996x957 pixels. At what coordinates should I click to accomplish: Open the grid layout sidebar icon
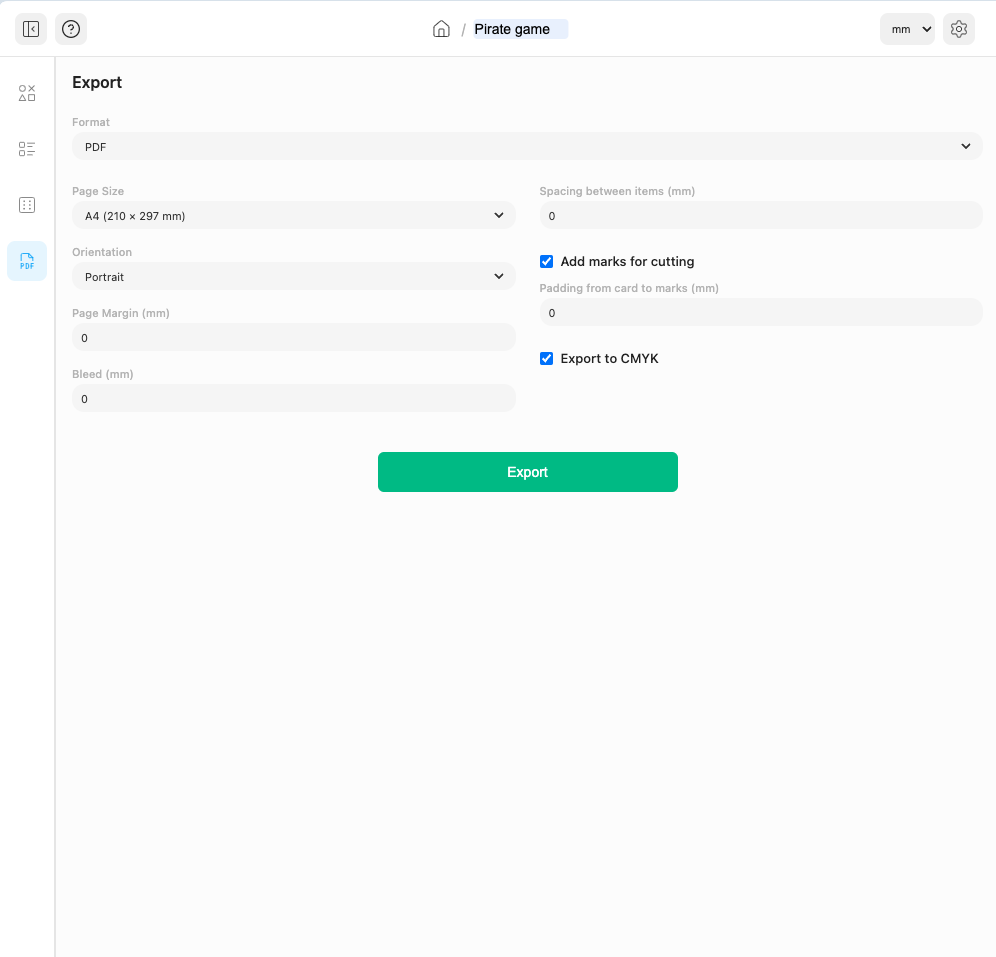pos(27,205)
